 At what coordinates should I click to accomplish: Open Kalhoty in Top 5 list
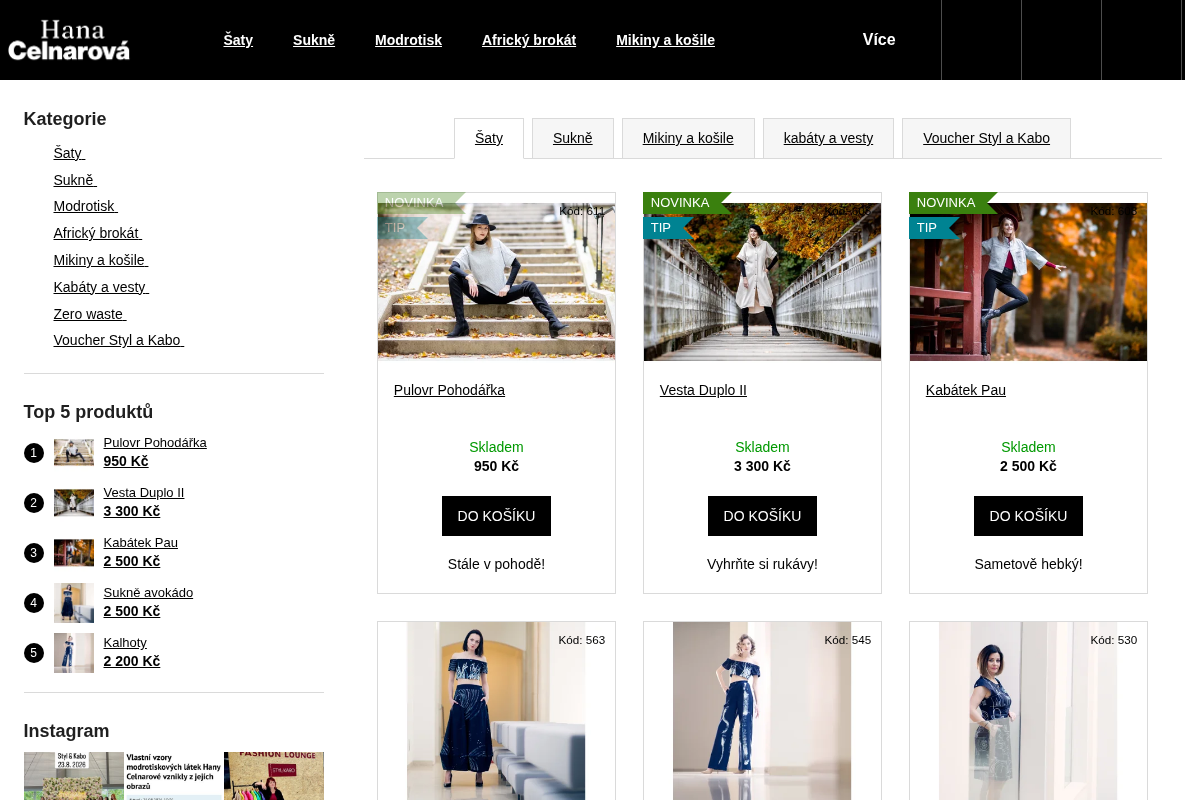[125, 643]
